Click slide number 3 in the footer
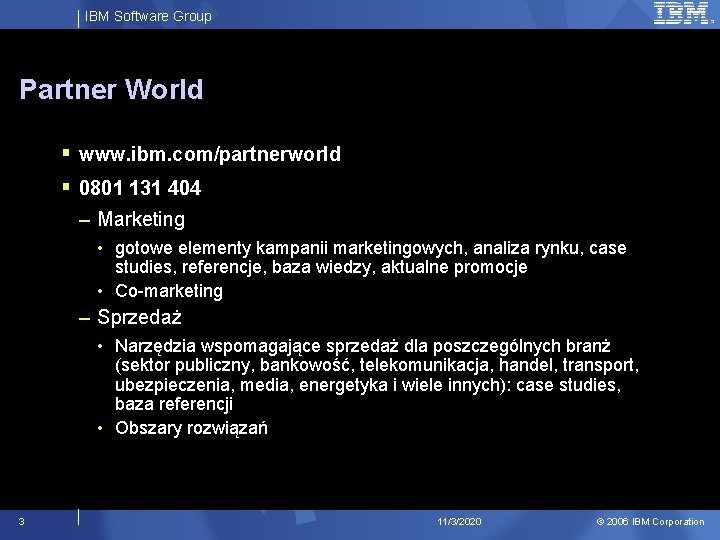The width and height of the screenshot is (720, 540). click(22, 522)
